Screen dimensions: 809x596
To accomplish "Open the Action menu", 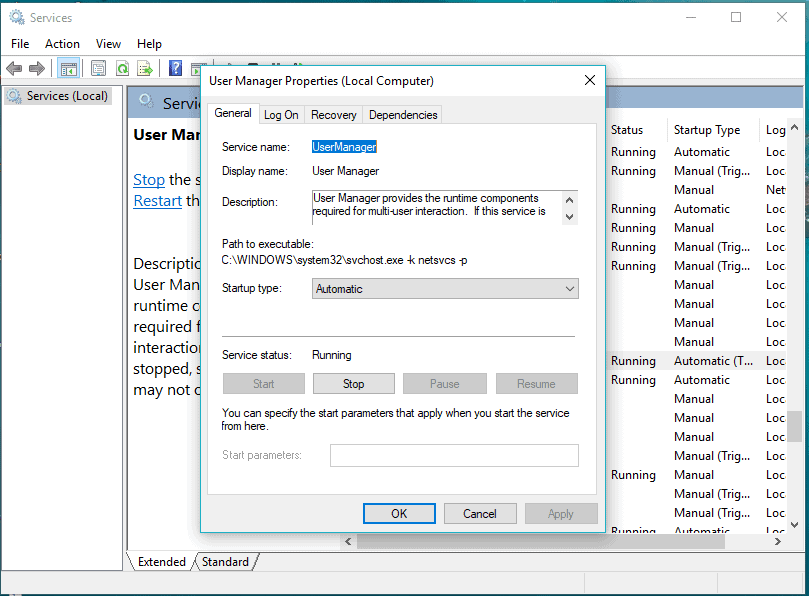I will pos(62,44).
